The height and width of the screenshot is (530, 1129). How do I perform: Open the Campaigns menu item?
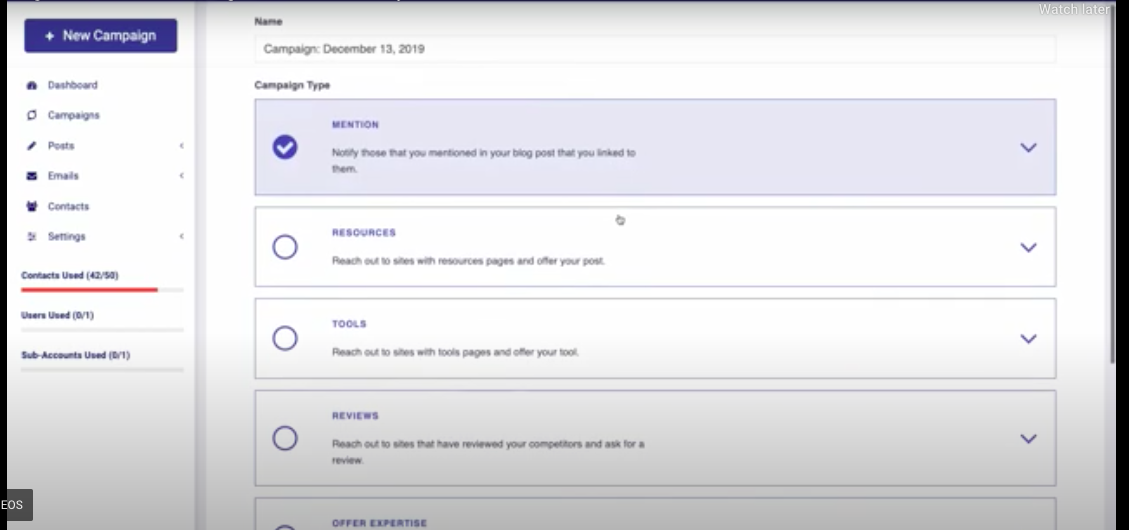(73, 116)
